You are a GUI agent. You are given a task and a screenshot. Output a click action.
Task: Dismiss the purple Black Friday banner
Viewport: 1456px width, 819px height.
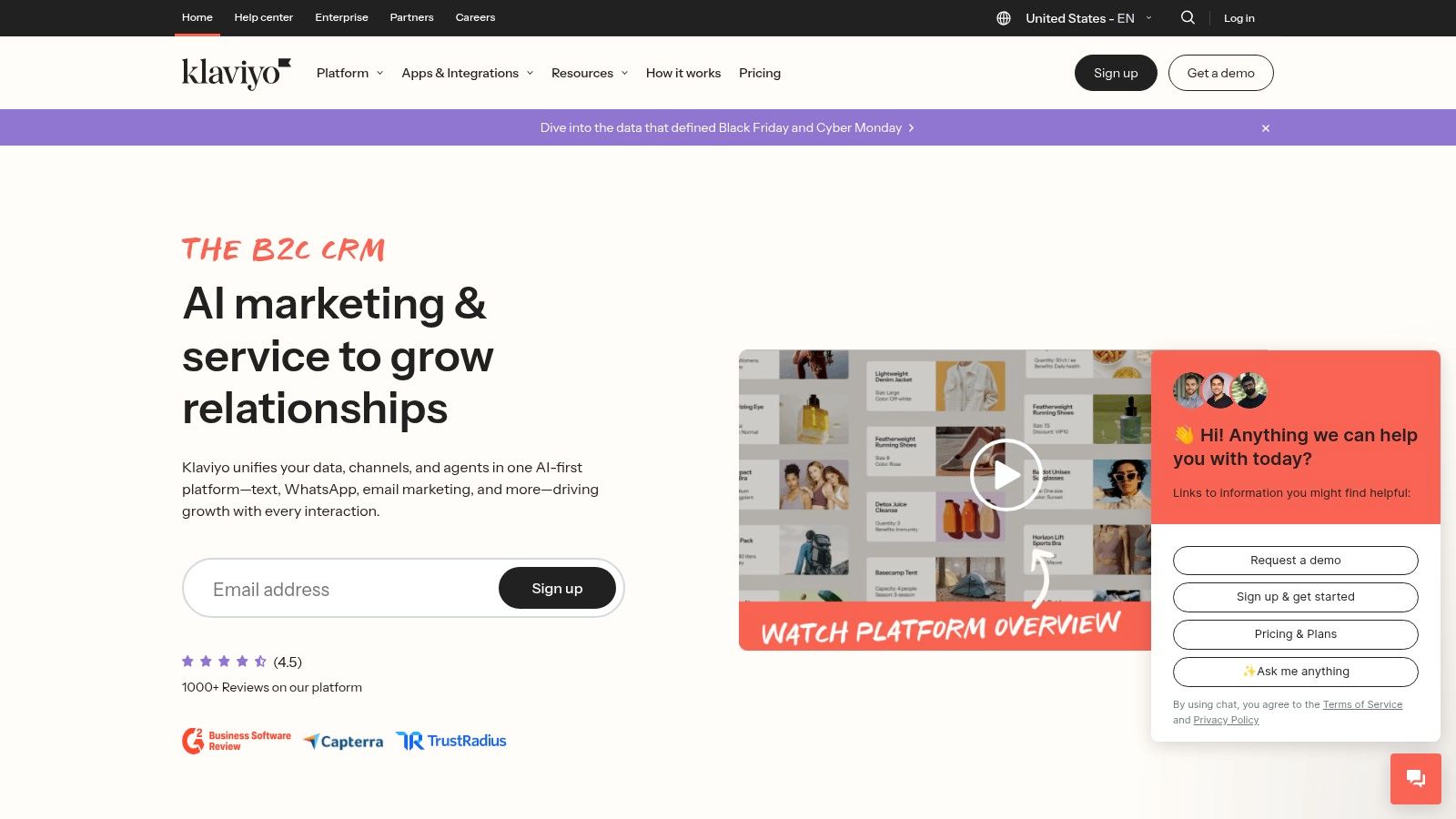coord(1266,128)
